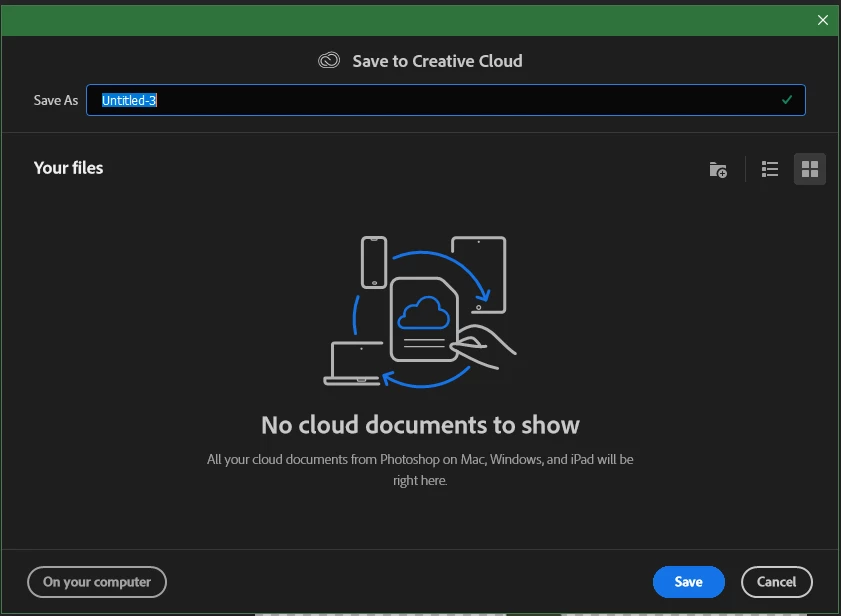
Task: Click the new folder icon
Action: 718,170
